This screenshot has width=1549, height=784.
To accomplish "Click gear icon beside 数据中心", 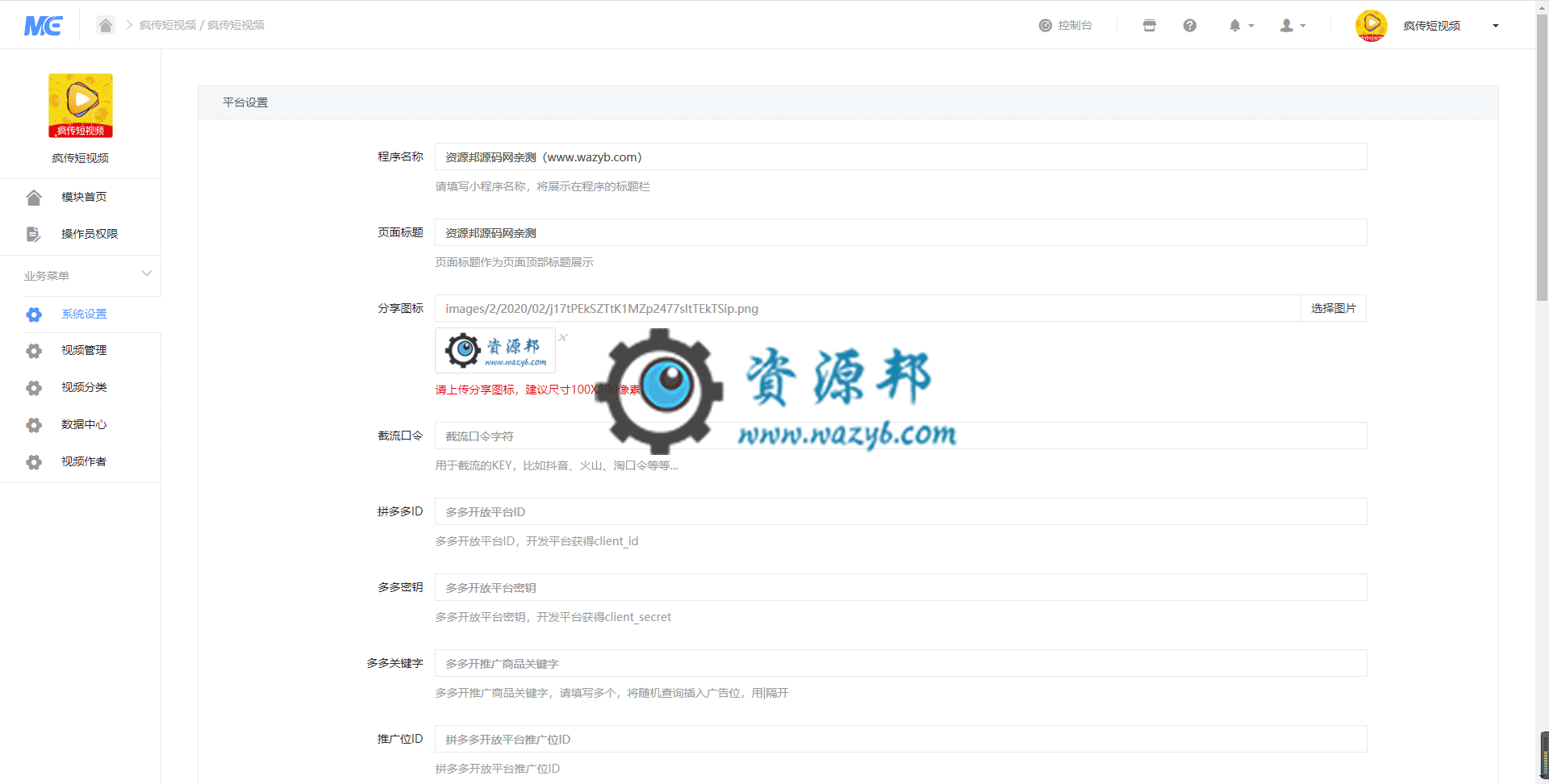I will pyautogui.click(x=34, y=425).
